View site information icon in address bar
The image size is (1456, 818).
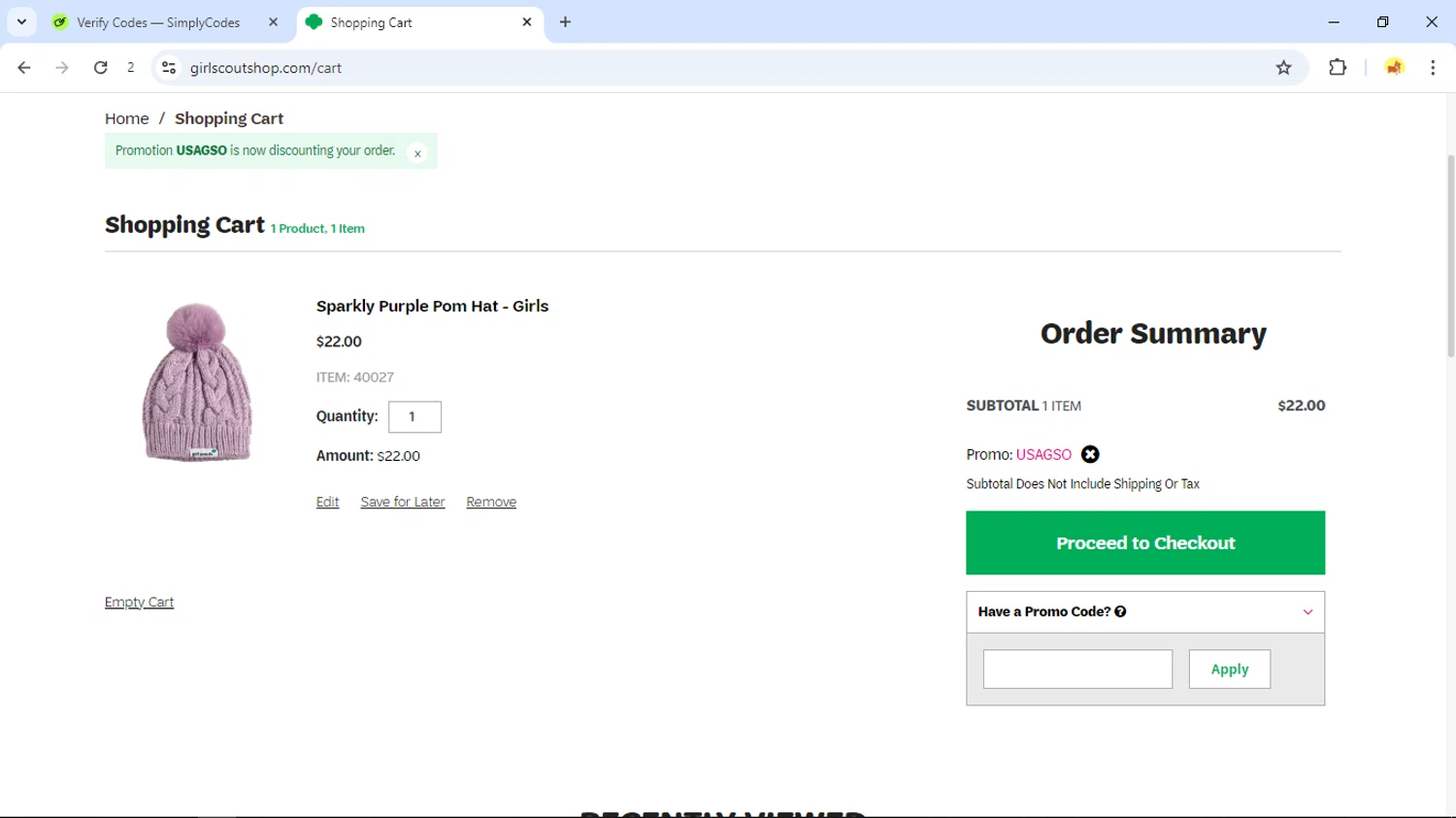[169, 68]
